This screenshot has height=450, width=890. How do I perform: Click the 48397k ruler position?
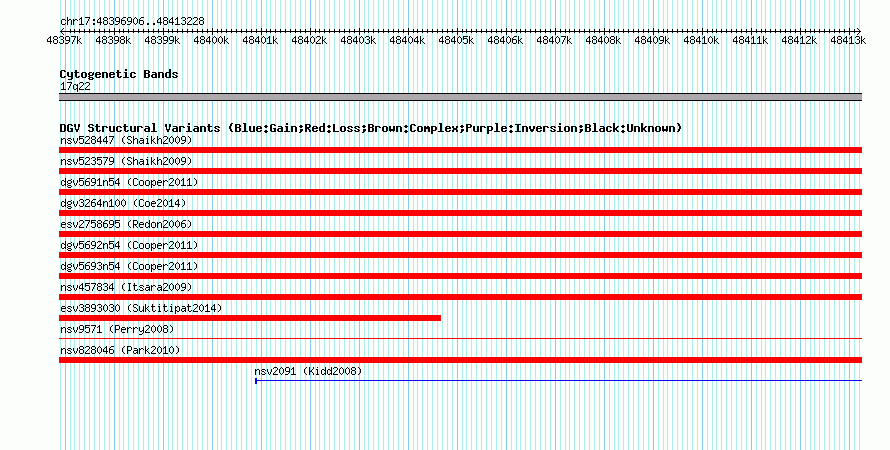(64, 40)
